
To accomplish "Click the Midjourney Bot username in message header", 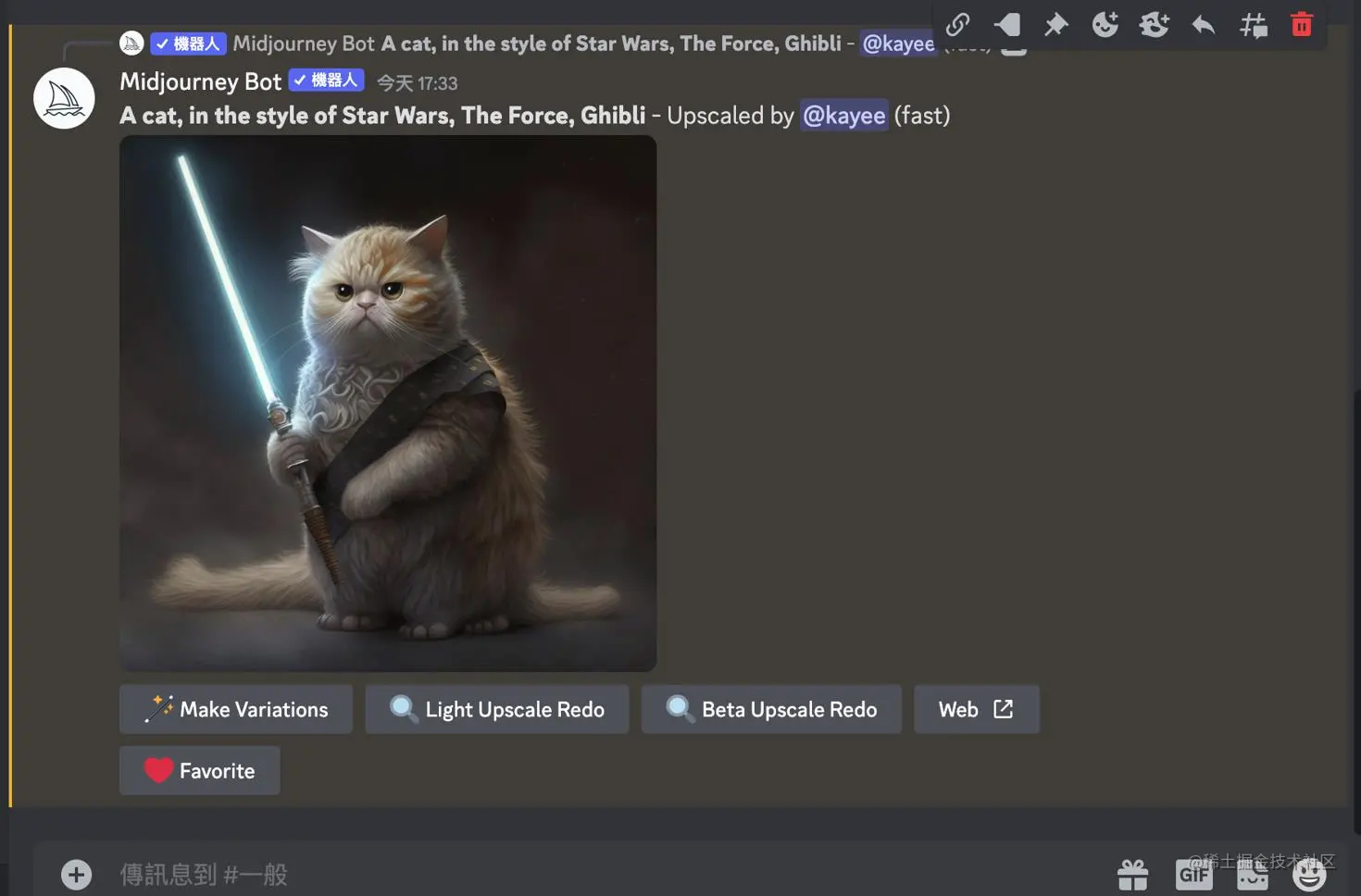I will pos(200,81).
